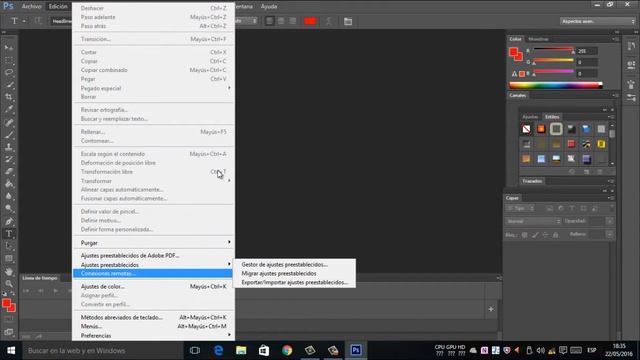Select the Brush tool
Viewport: 640px width, 360px height.
(9, 134)
